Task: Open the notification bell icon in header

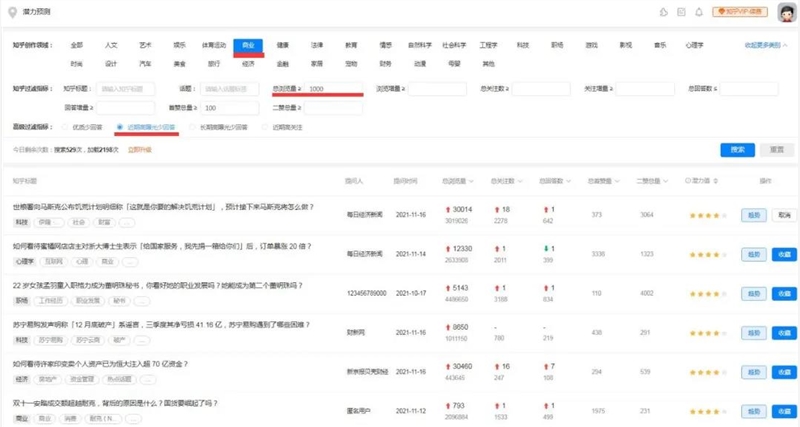Action: coord(698,12)
